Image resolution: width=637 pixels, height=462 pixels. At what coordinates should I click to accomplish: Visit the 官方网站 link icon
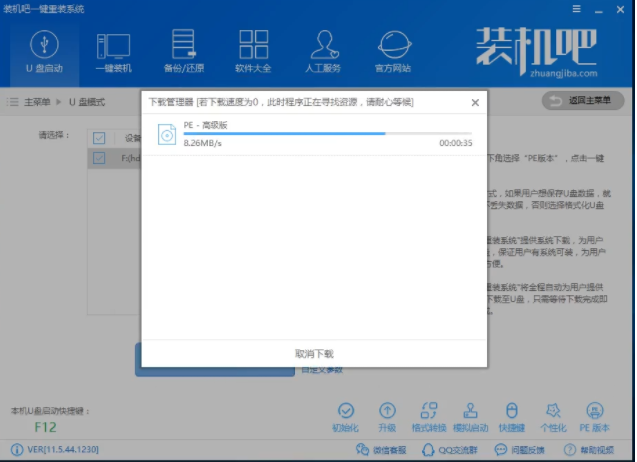point(393,51)
